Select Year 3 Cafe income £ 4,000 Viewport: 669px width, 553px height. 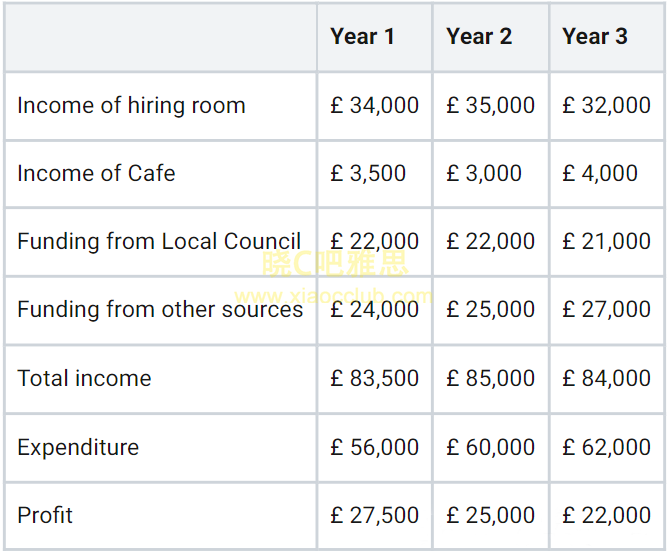point(600,174)
